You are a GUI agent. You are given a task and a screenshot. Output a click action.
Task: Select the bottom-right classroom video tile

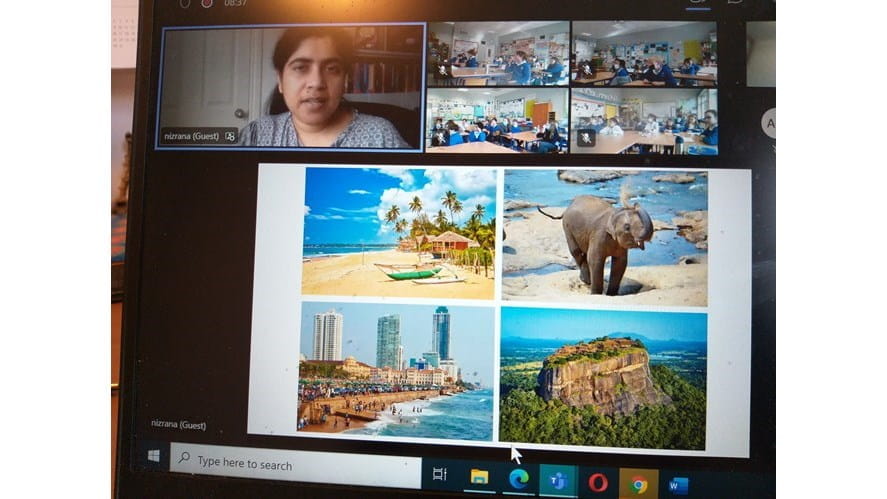(x=644, y=120)
